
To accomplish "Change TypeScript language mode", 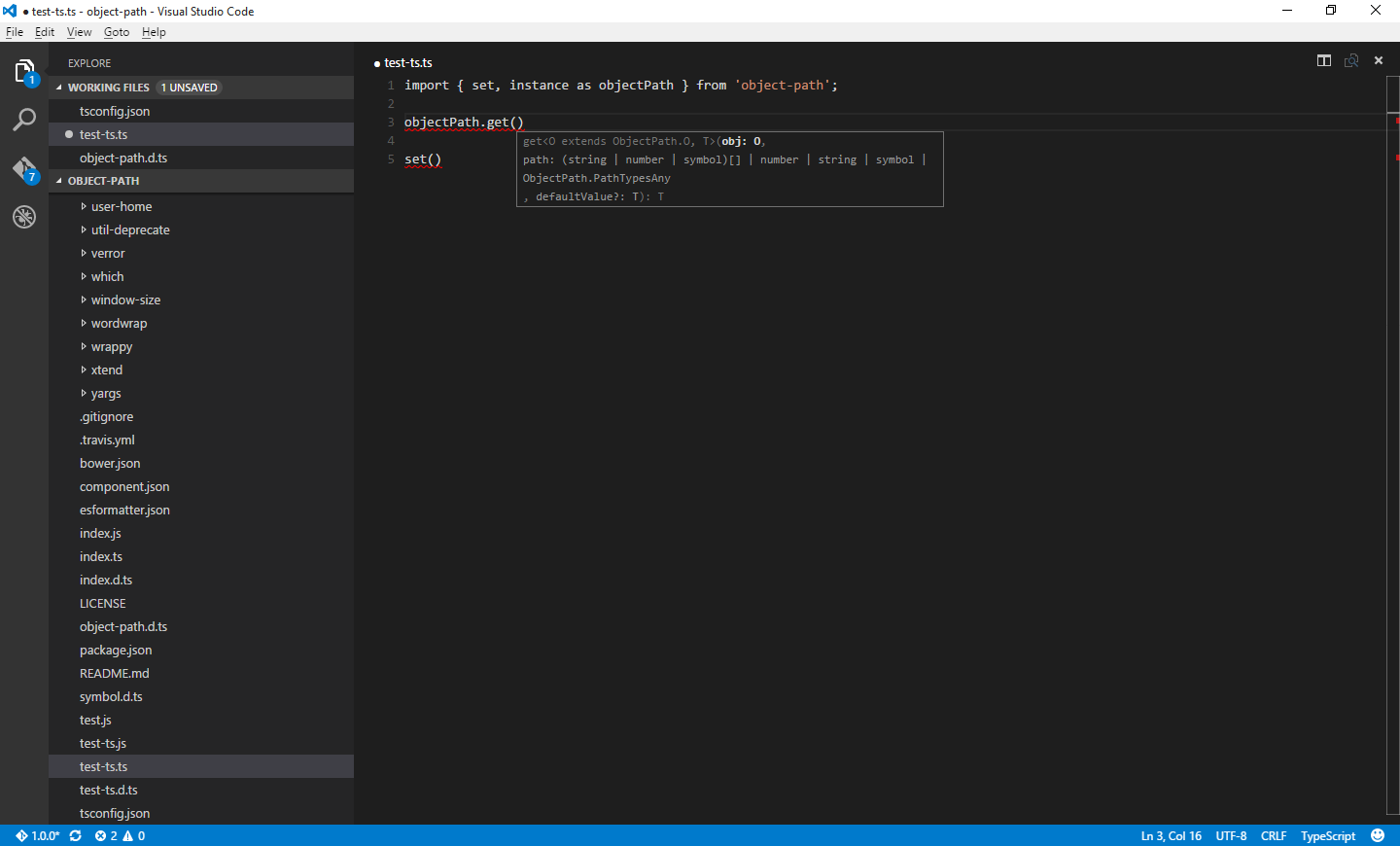I will 1328,835.
